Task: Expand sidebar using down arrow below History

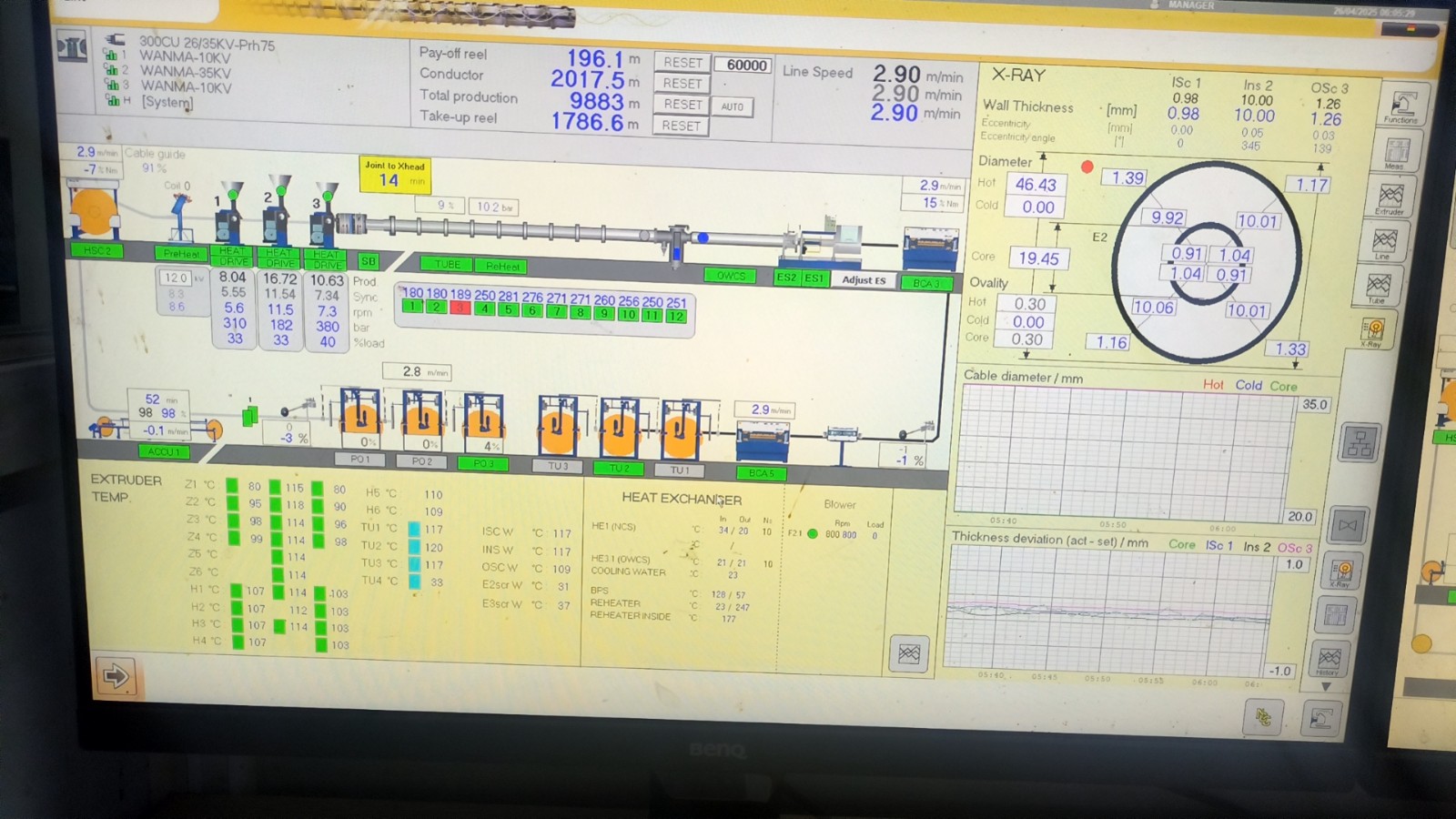Action: [1326, 686]
